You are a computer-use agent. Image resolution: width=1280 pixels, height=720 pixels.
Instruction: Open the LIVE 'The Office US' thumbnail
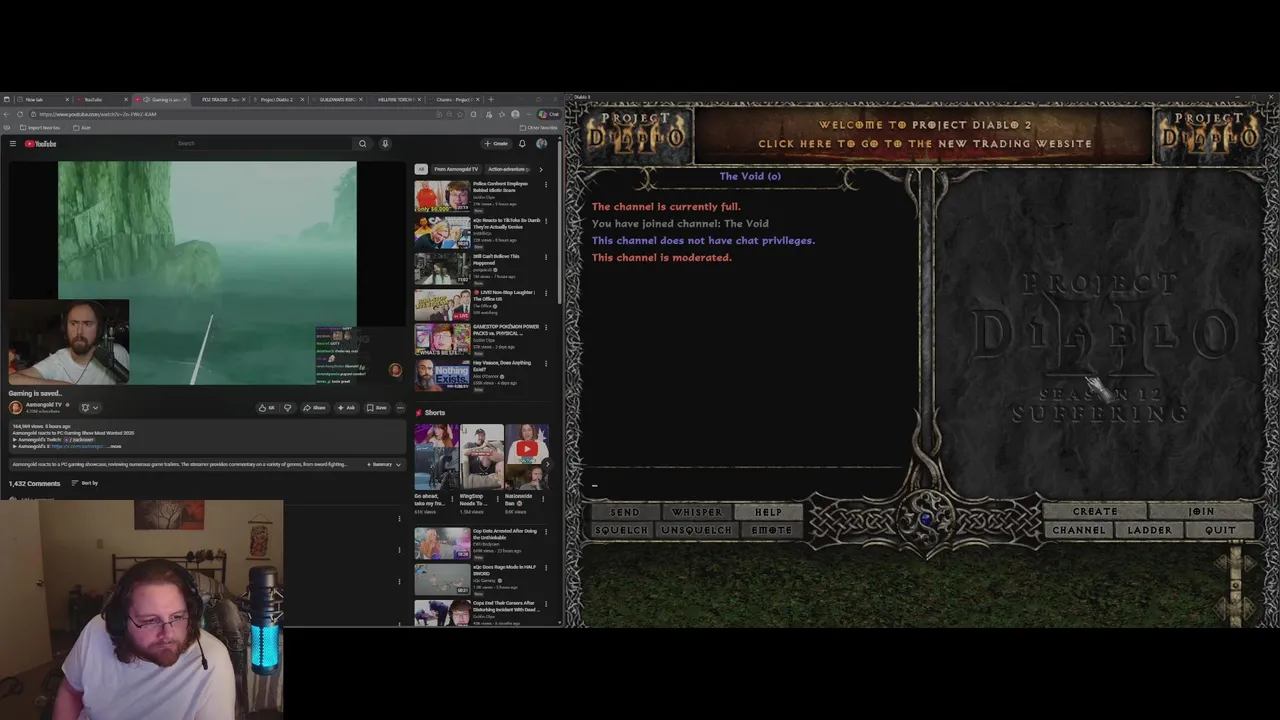click(442, 304)
